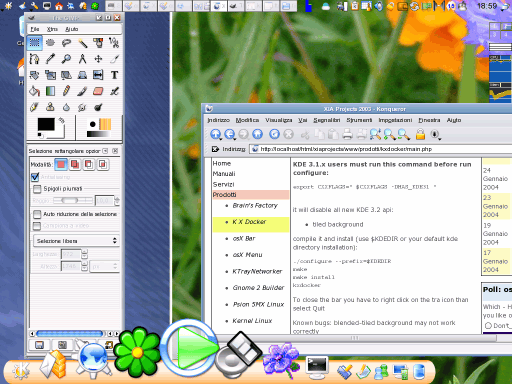Click the Raggio feather radius slider
The height and width of the screenshot is (384, 512).
tap(73, 200)
